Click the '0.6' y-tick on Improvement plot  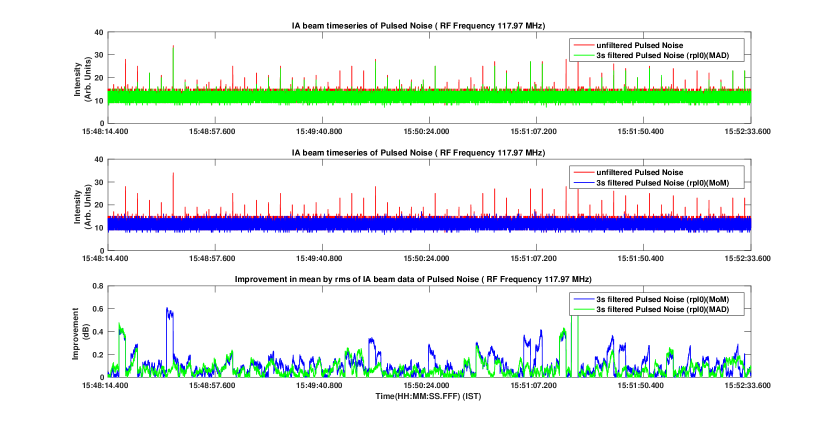pos(98,309)
